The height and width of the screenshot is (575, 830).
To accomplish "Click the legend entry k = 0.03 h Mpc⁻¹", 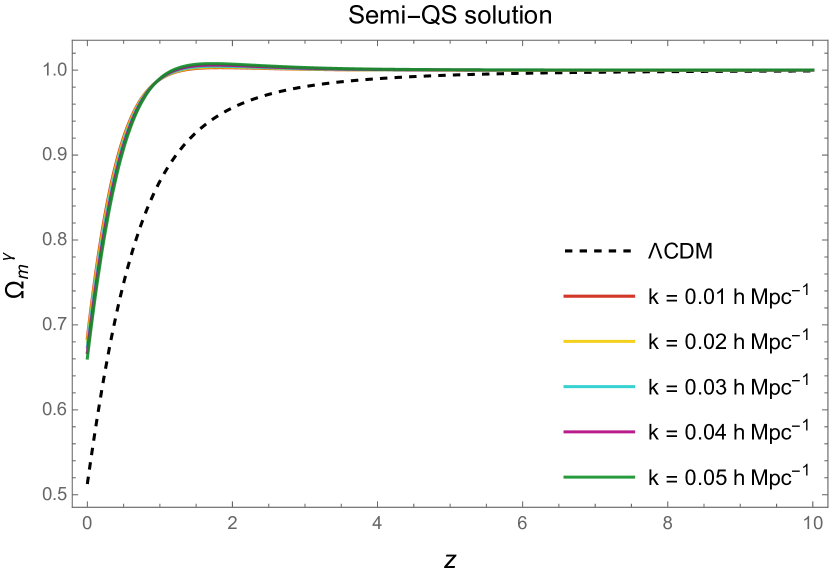I will 729,387.
